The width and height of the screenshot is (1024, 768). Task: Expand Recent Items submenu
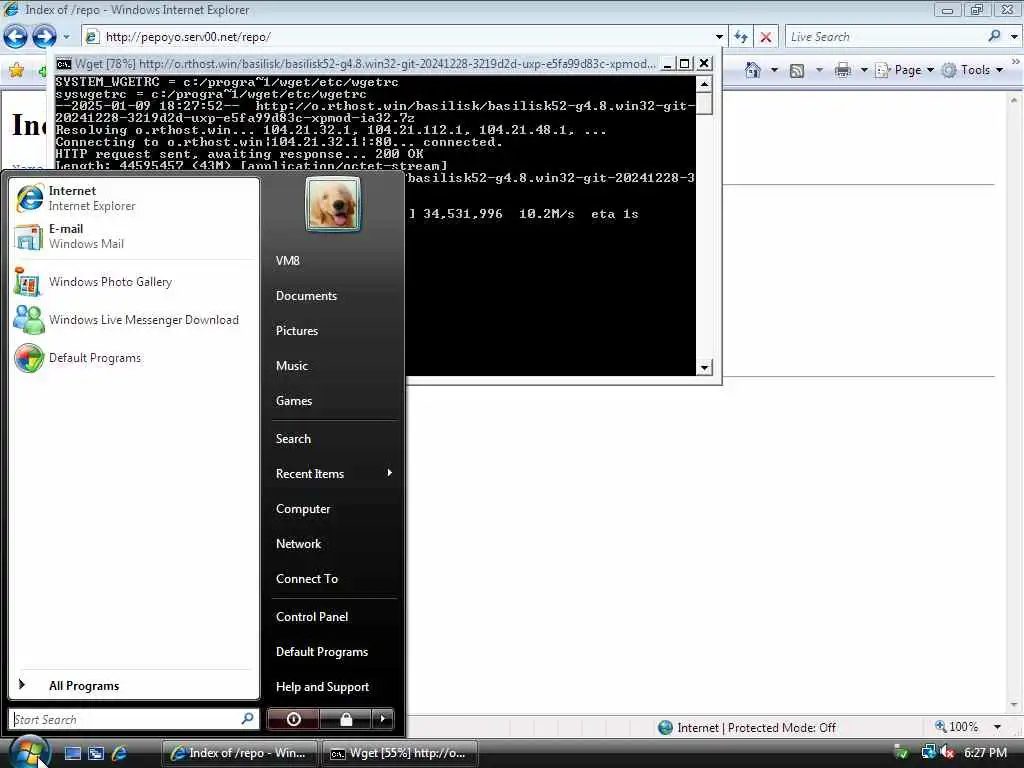click(333, 473)
